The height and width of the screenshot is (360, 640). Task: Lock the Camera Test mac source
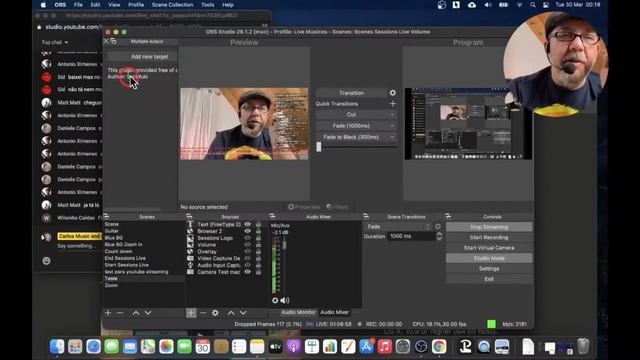258,272
